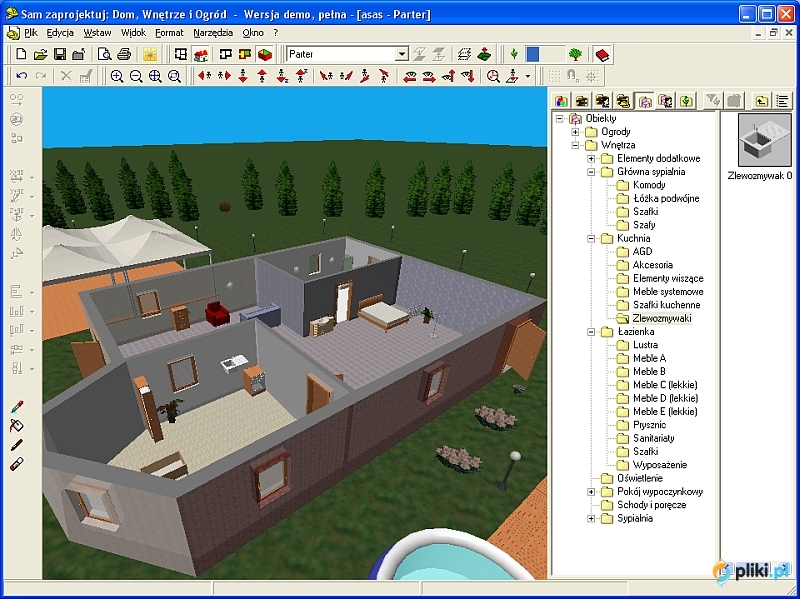The height and width of the screenshot is (599, 800).
Task: Click the terrain with red arrow icon
Action: [484, 54]
